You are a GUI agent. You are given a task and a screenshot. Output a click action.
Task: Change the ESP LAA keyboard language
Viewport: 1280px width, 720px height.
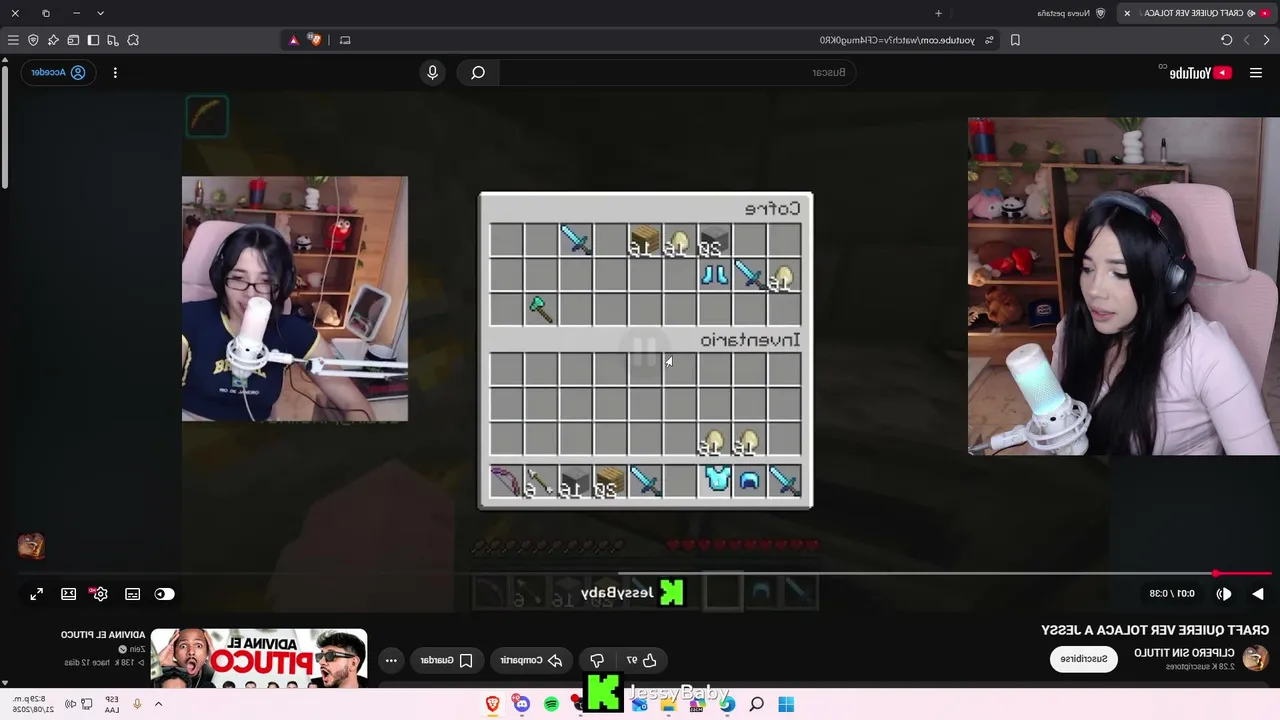click(112, 704)
